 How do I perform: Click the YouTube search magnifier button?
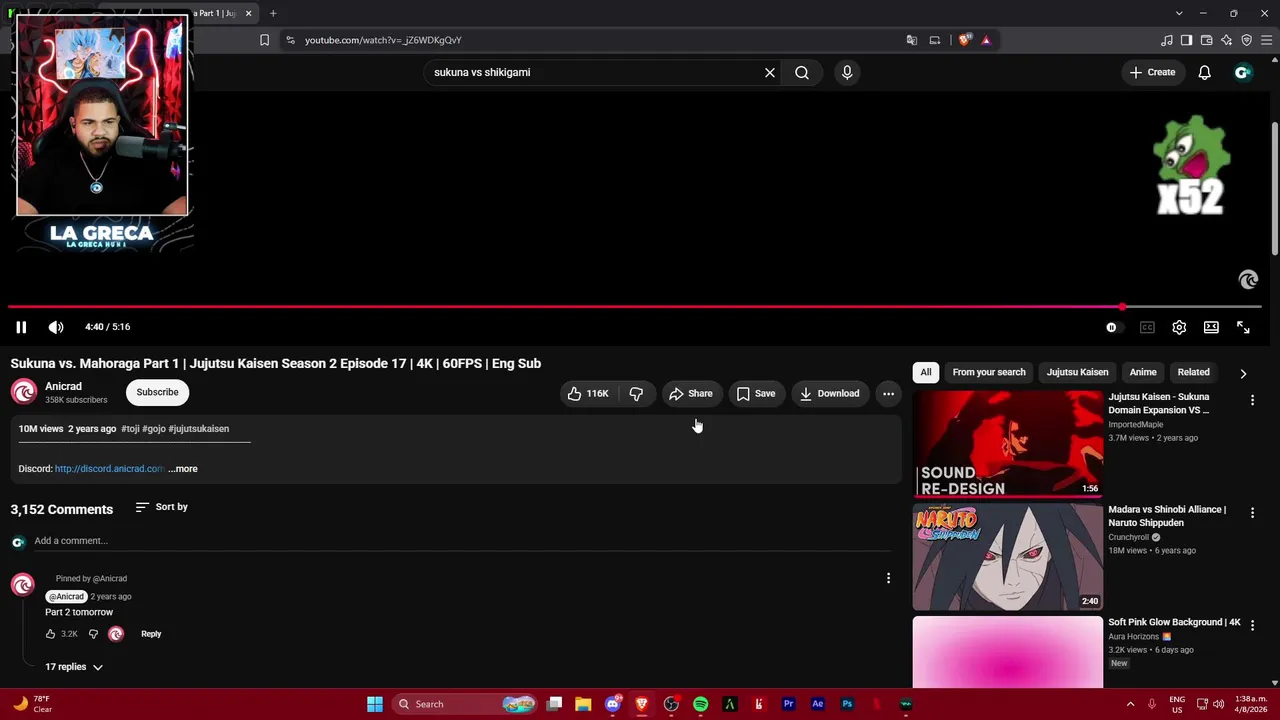point(802,72)
